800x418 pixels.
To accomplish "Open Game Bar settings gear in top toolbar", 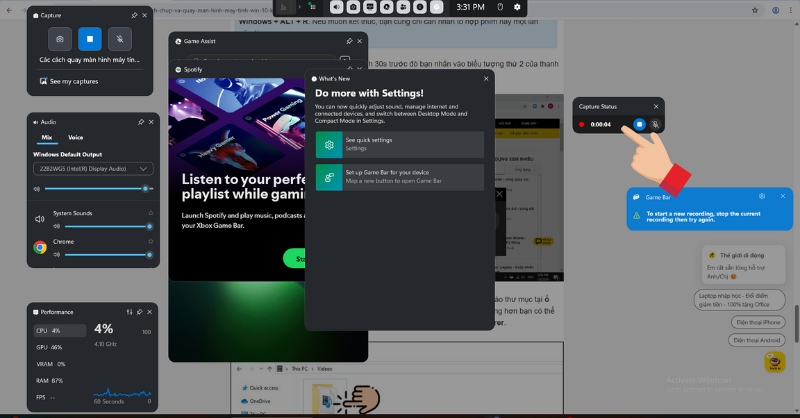I will (517, 7).
